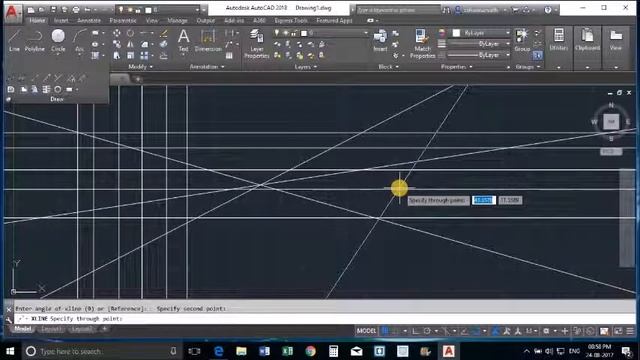Image resolution: width=640 pixels, height=360 pixels.
Task: Toggle Polar tracking in status bar
Action: pyautogui.click(x=427, y=331)
